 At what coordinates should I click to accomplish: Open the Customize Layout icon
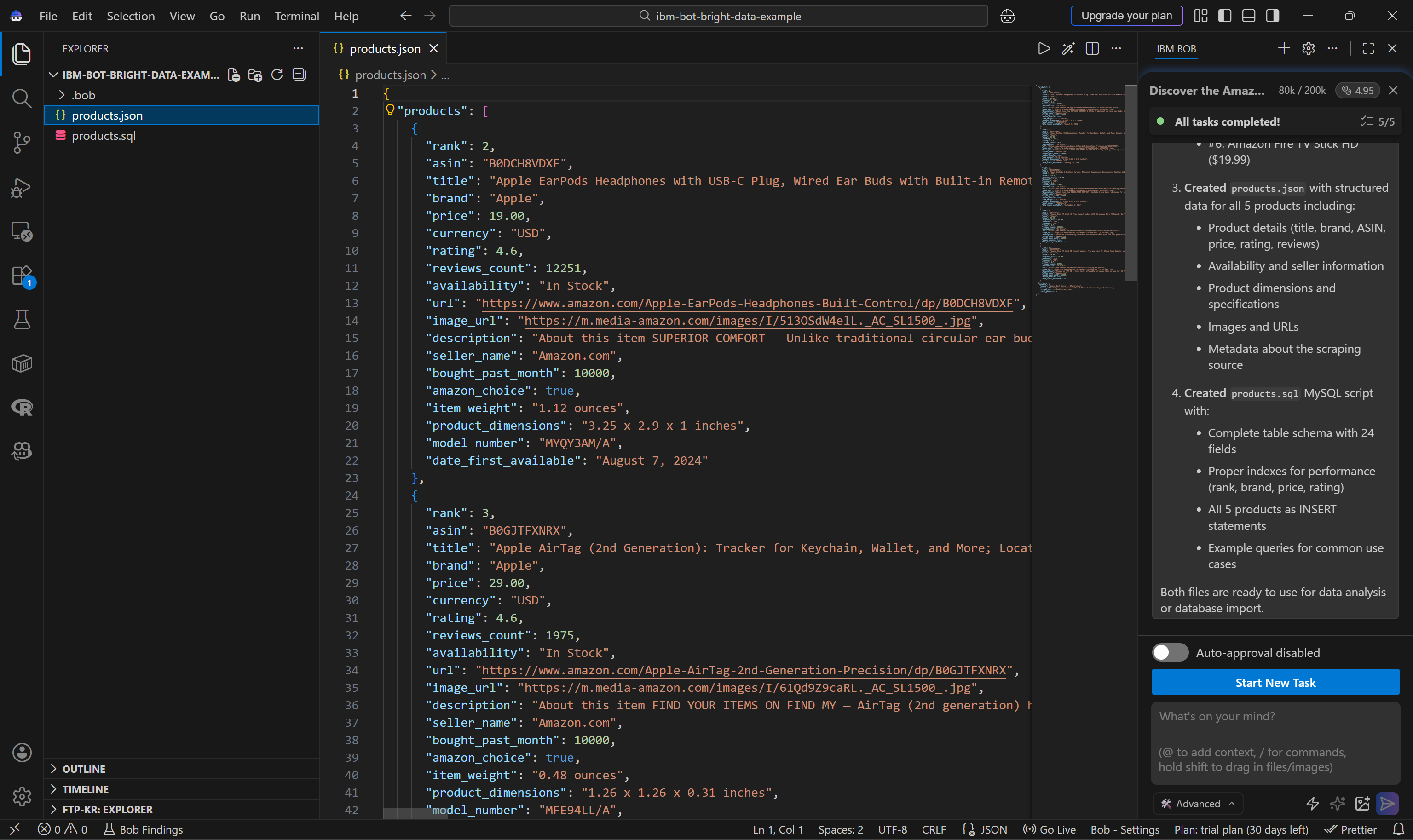pos(1200,16)
